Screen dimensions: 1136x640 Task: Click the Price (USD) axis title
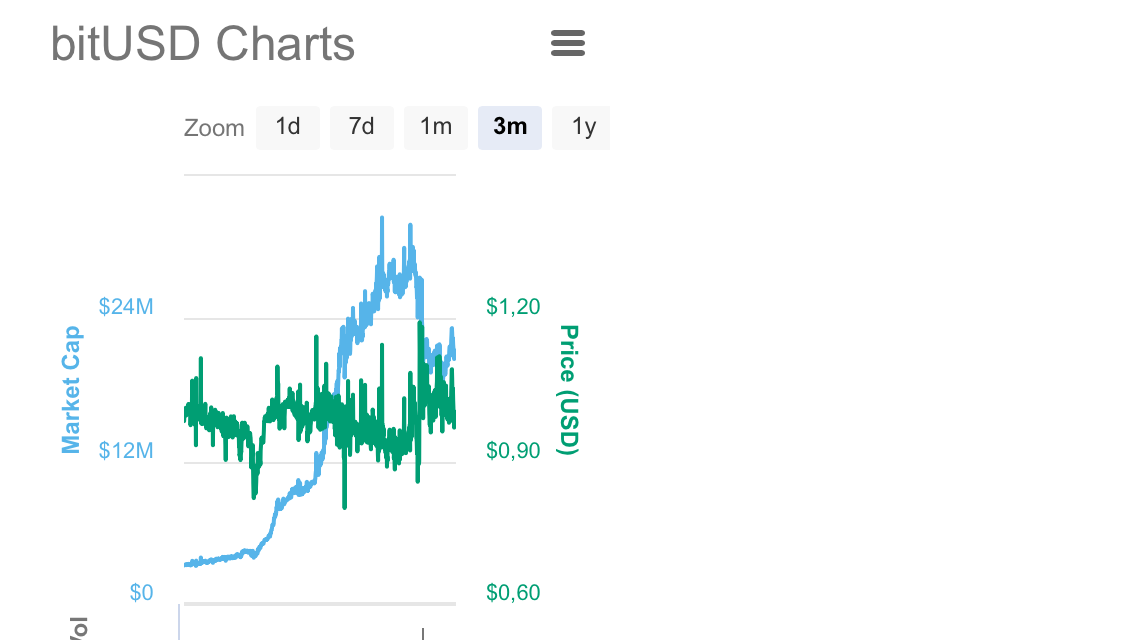(x=568, y=390)
